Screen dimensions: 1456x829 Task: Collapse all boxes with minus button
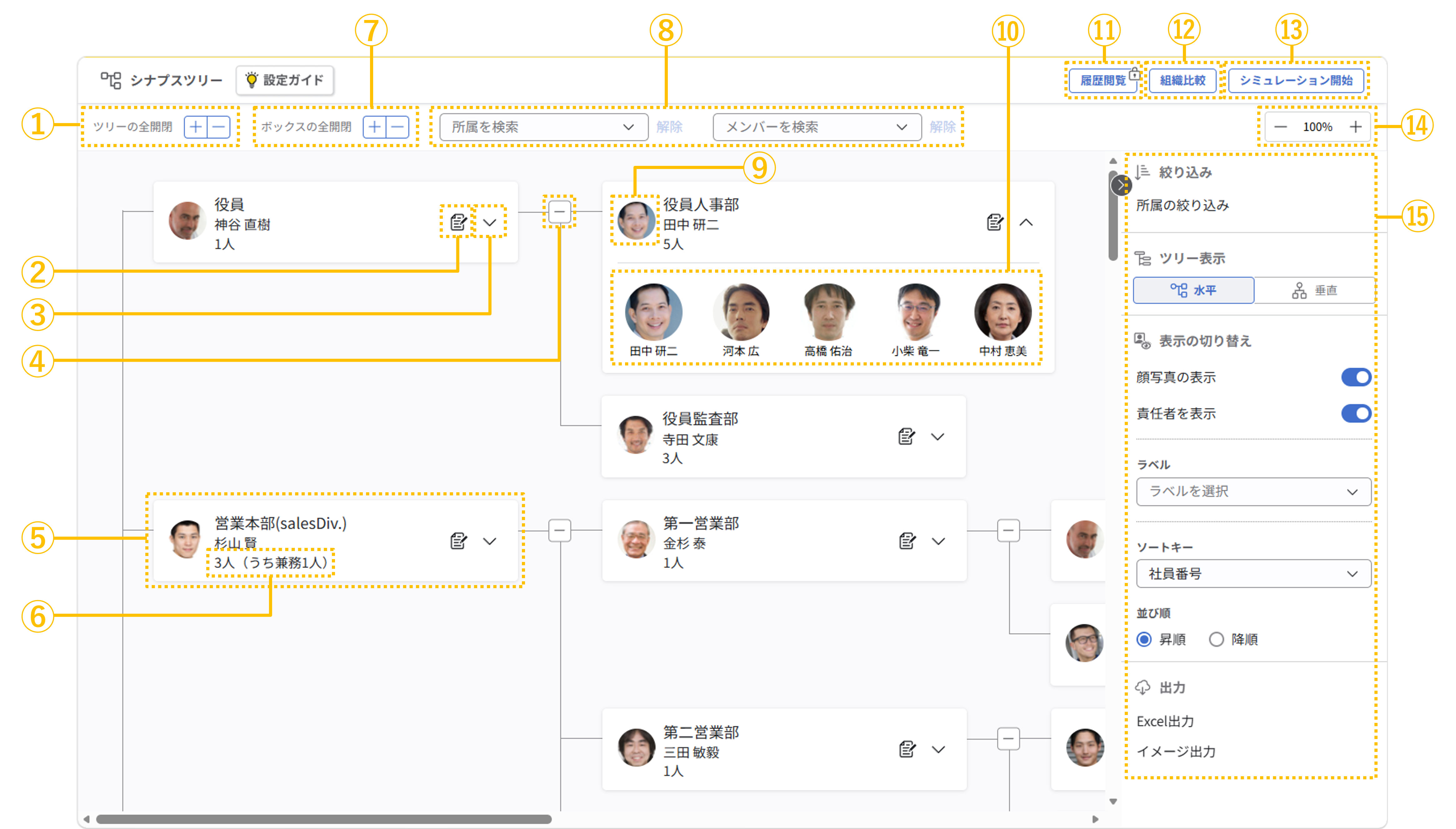[x=398, y=127]
